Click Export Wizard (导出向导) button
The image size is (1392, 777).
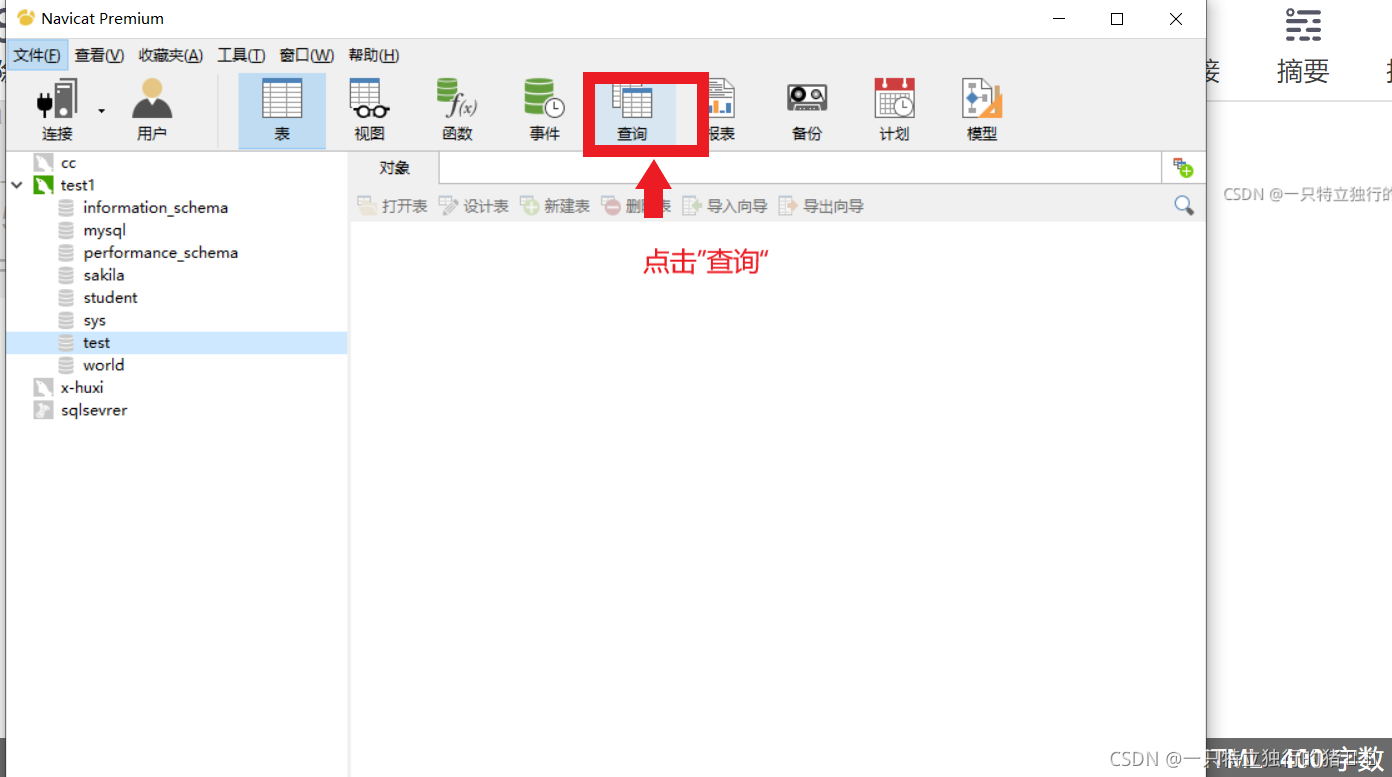[821, 206]
